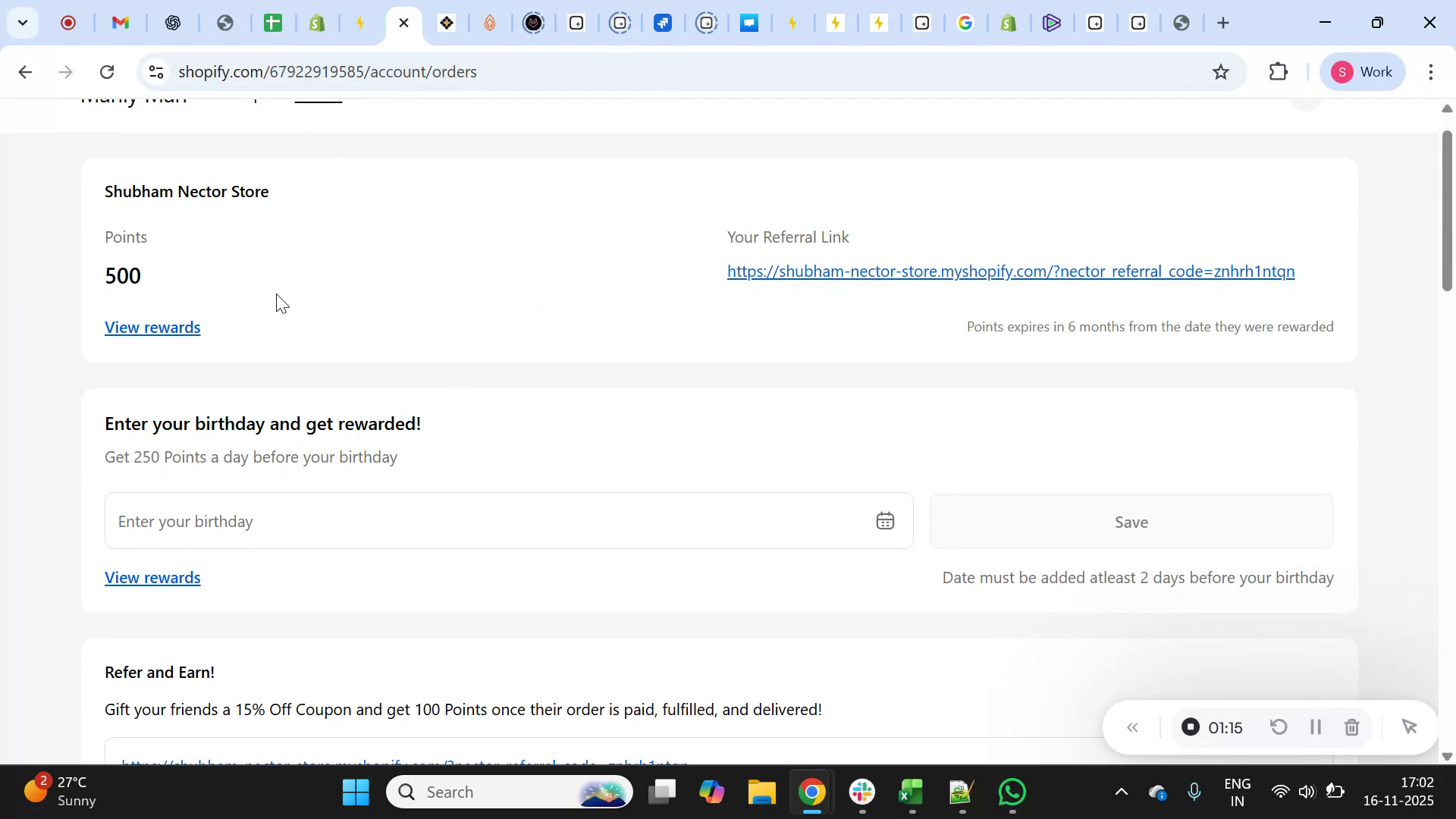Open the referral link for Shubham Nector Store

coord(1010,271)
